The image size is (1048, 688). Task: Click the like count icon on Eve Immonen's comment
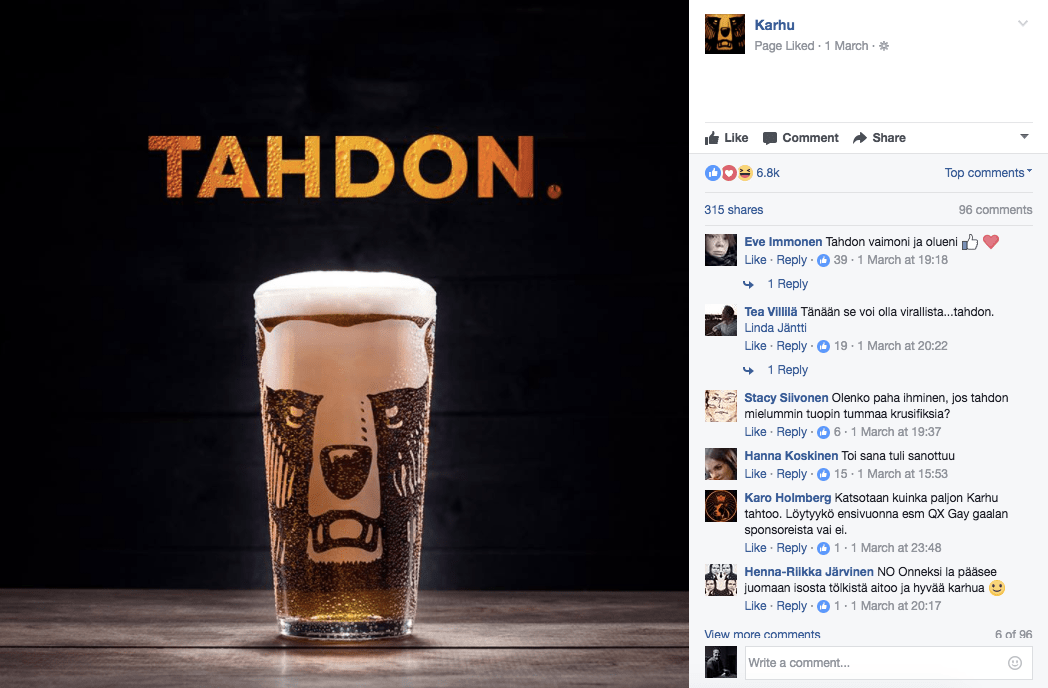[x=823, y=260]
